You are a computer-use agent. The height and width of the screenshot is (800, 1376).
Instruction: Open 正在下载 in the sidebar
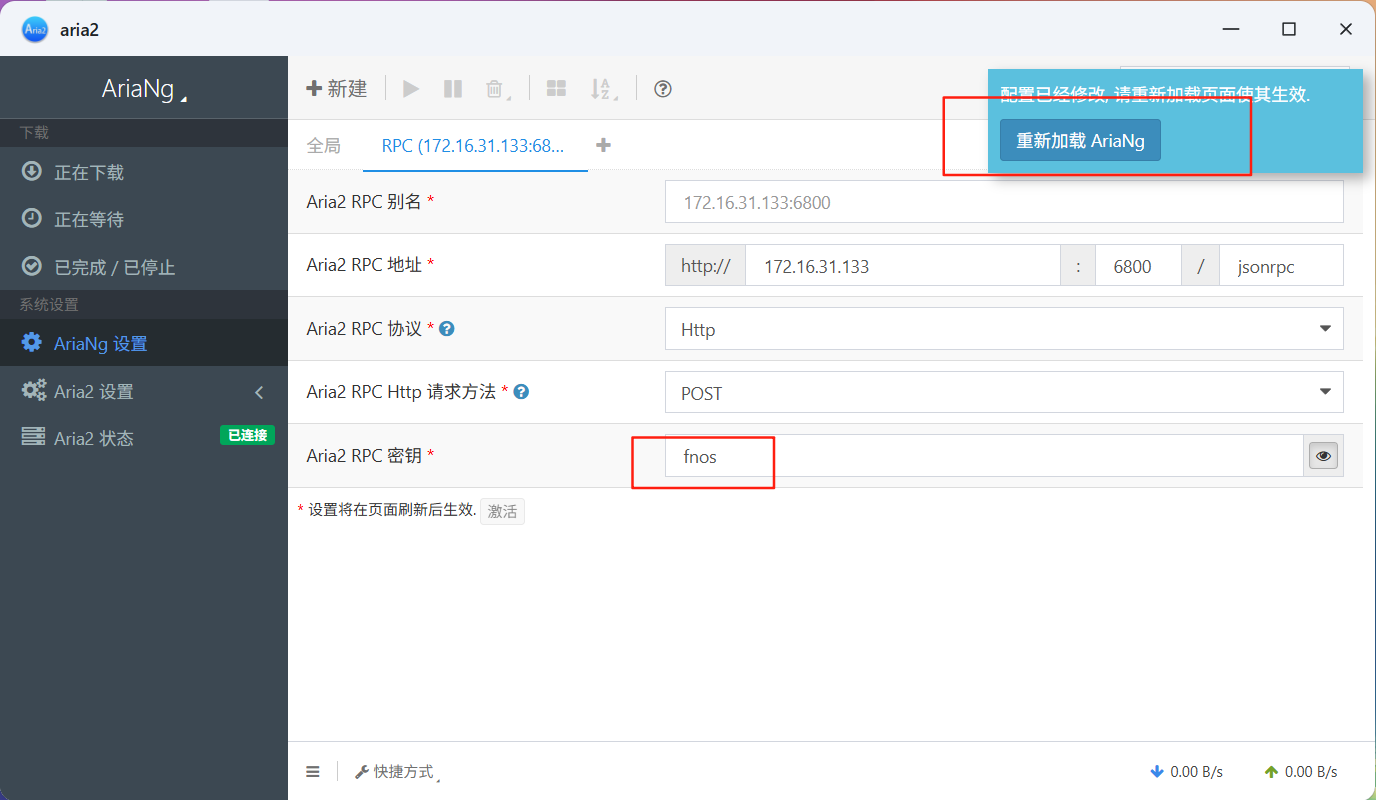[144, 172]
